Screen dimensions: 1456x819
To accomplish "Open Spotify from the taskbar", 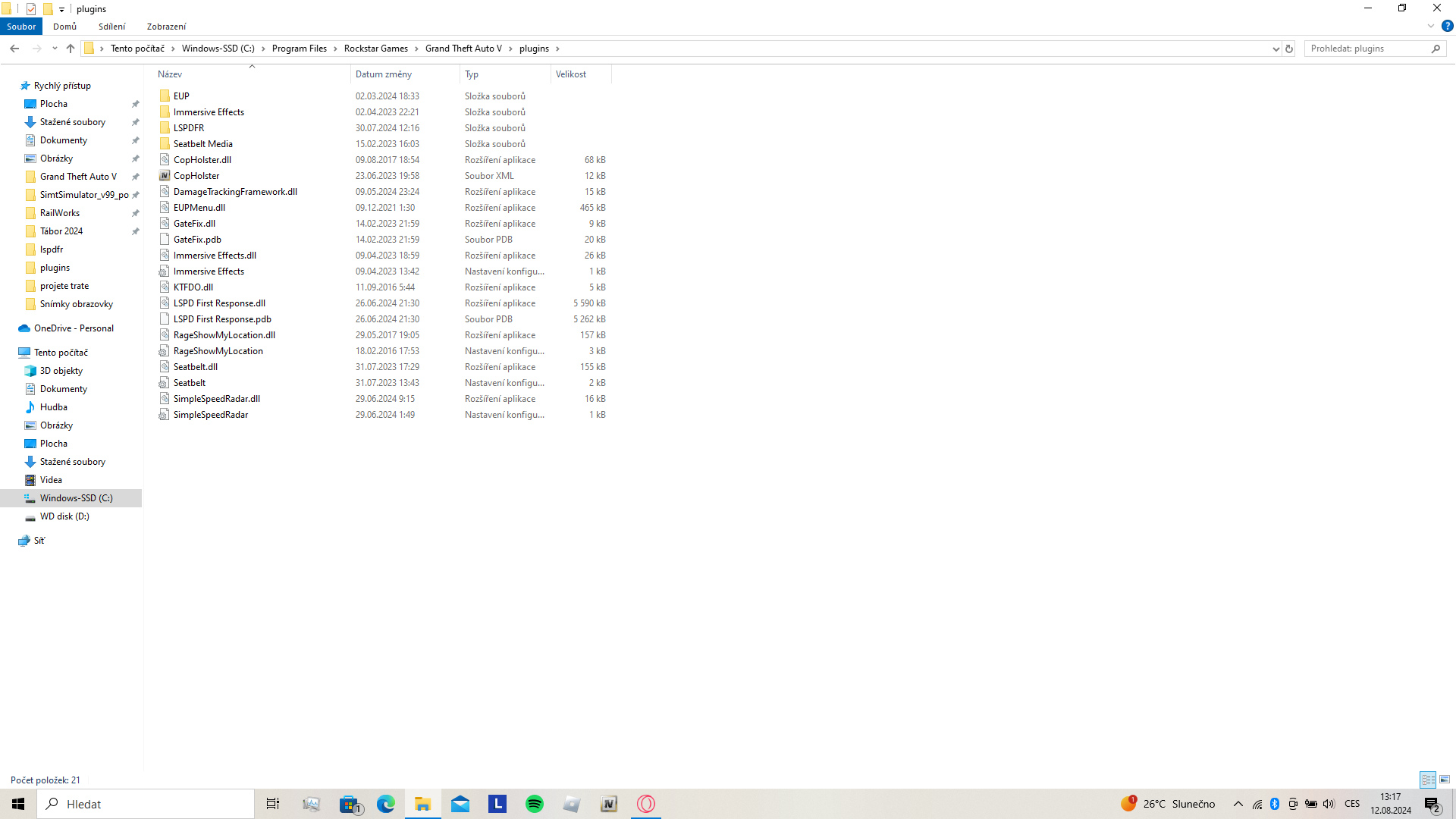I will pos(535,804).
